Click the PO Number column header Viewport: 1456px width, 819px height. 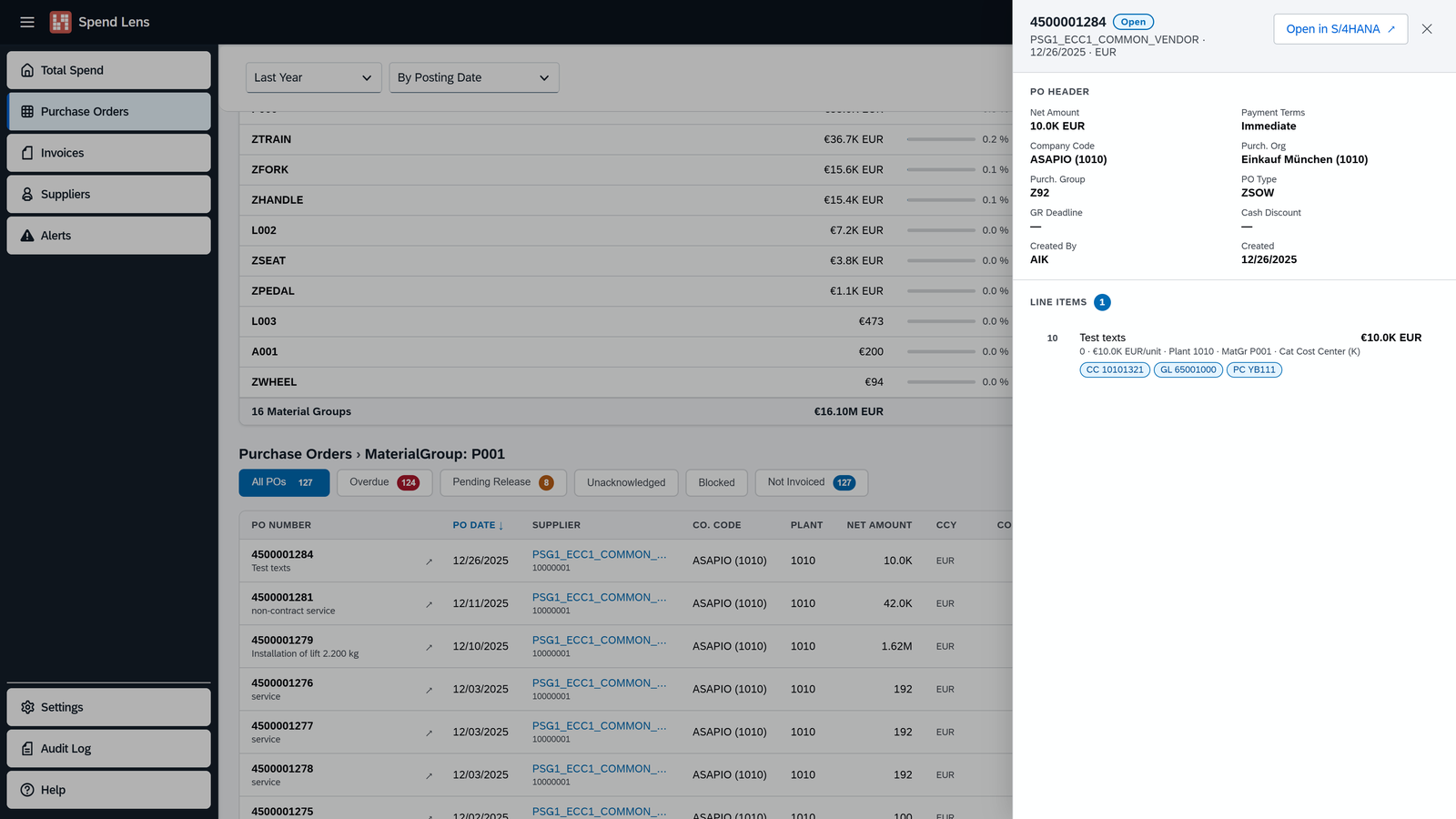click(x=281, y=525)
